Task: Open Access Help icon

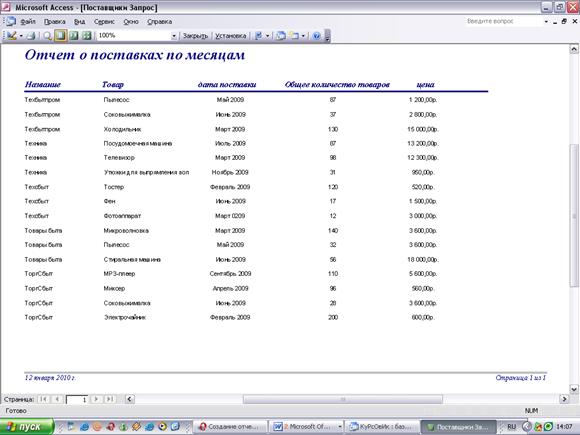Action: pyautogui.click(x=316, y=36)
